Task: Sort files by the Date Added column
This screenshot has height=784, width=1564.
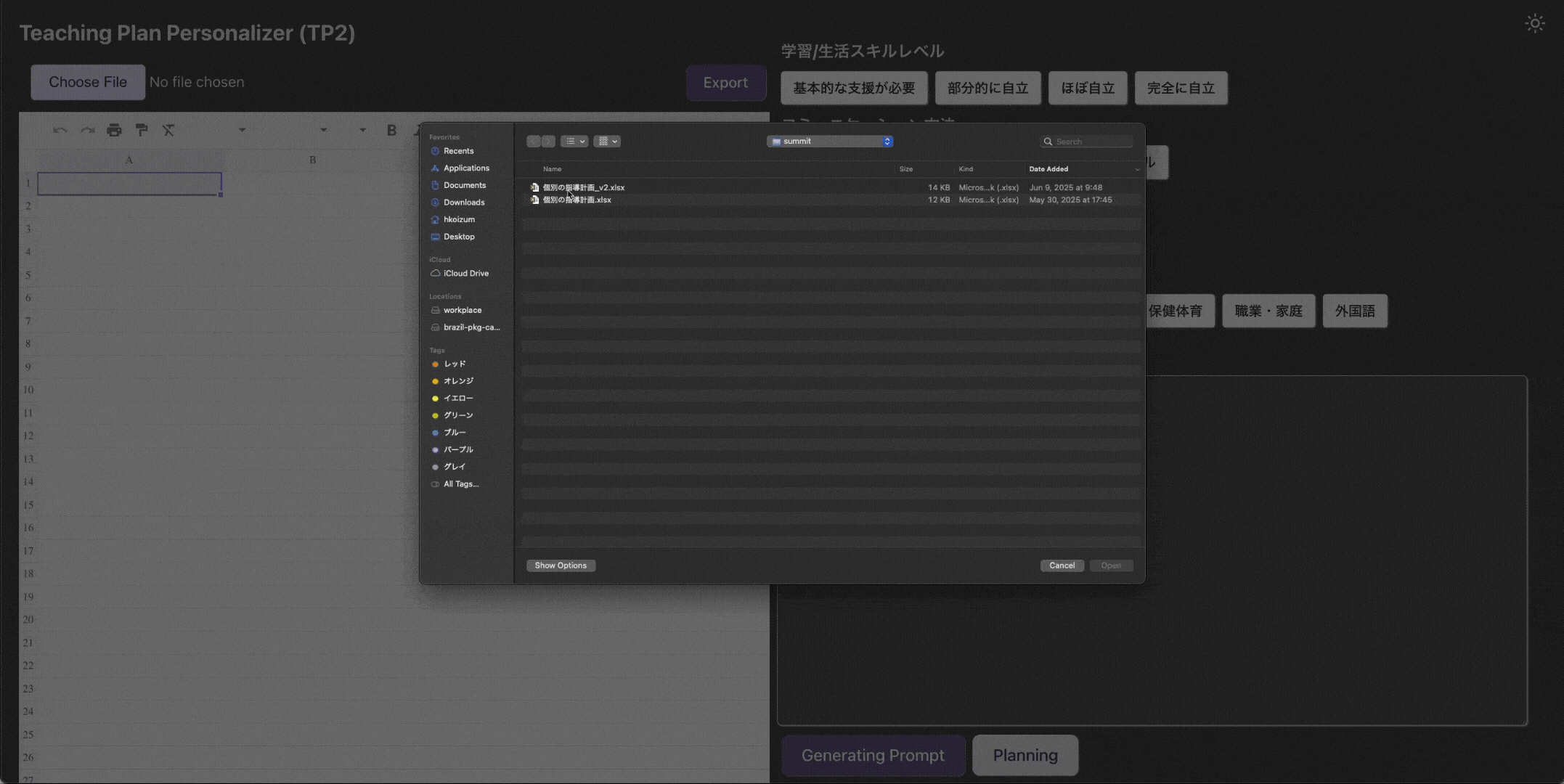Action: pyautogui.click(x=1048, y=169)
